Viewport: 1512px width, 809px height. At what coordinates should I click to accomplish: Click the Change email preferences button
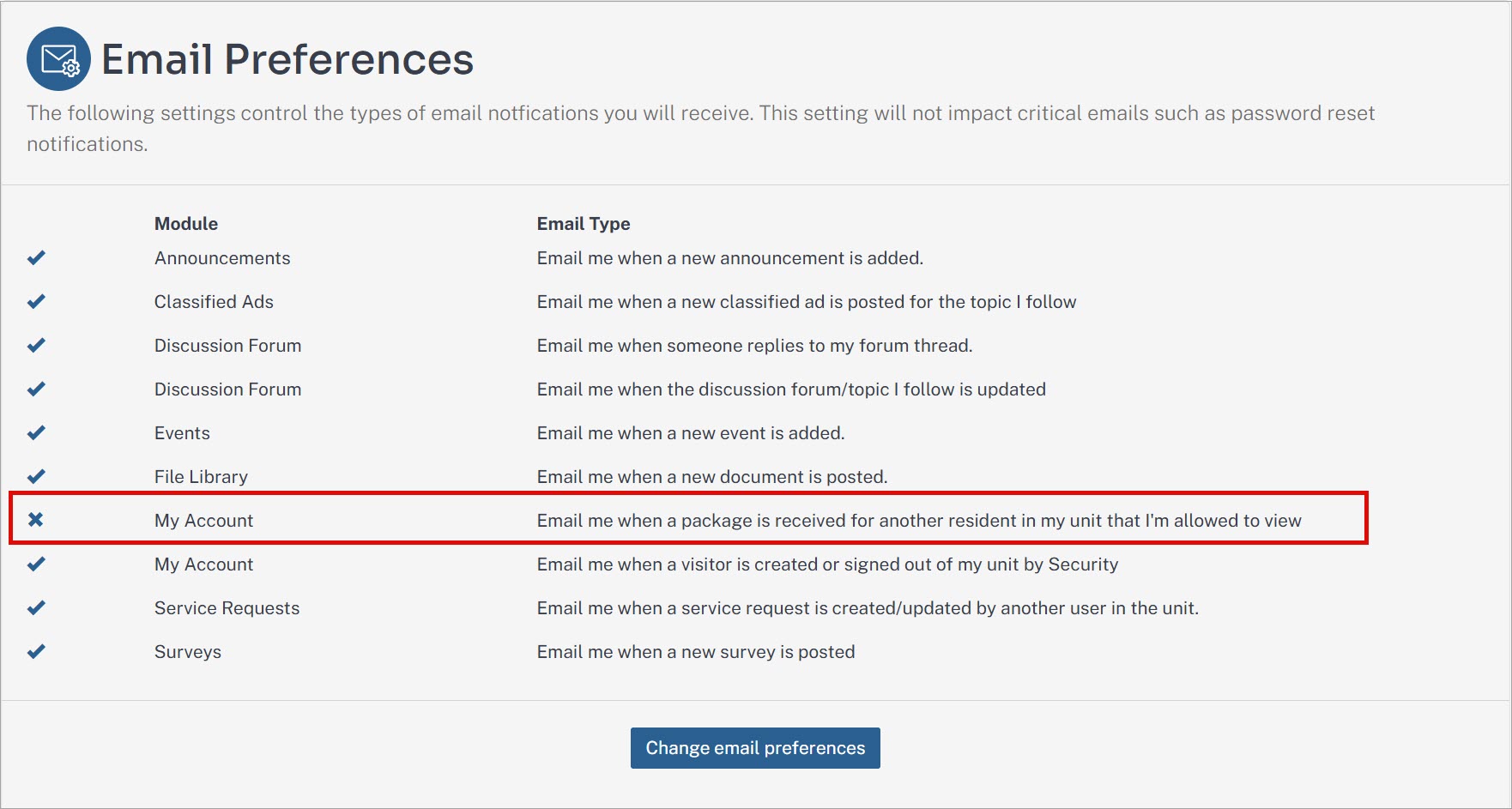tap(755, 748)
